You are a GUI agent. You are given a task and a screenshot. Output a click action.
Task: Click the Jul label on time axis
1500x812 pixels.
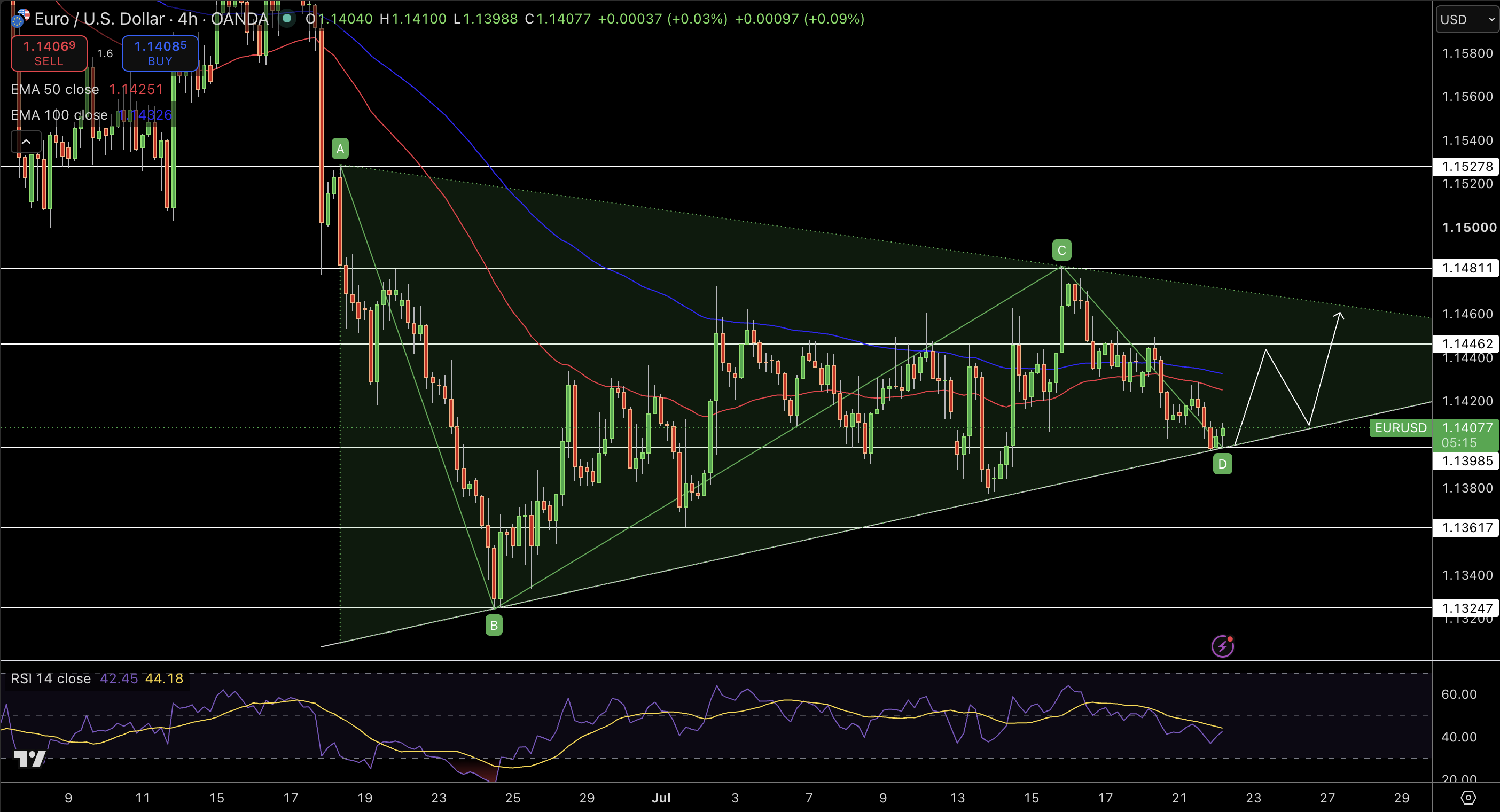(661, 798)
